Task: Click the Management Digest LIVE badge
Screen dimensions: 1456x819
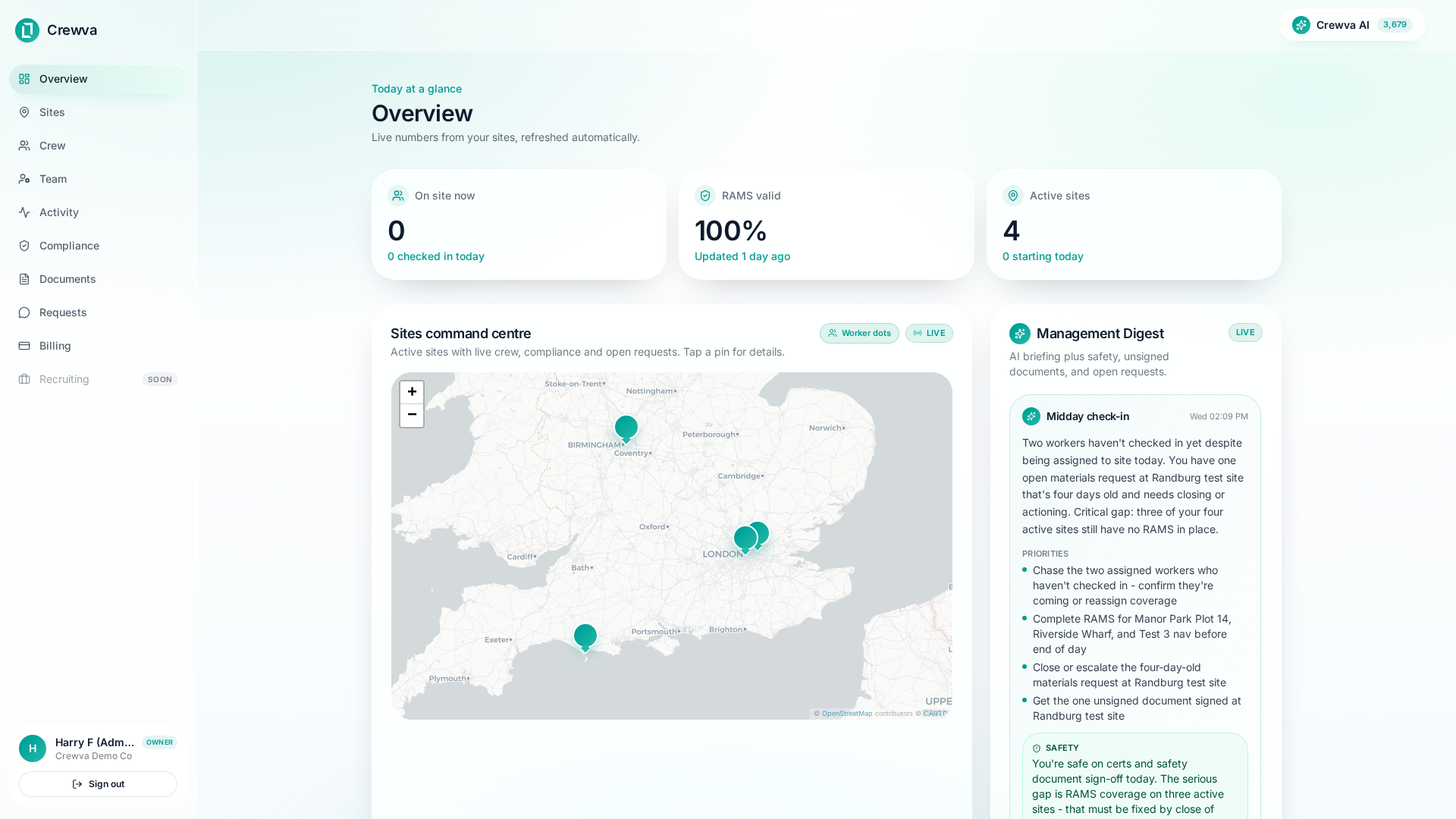Action: tap(1245, 333)
